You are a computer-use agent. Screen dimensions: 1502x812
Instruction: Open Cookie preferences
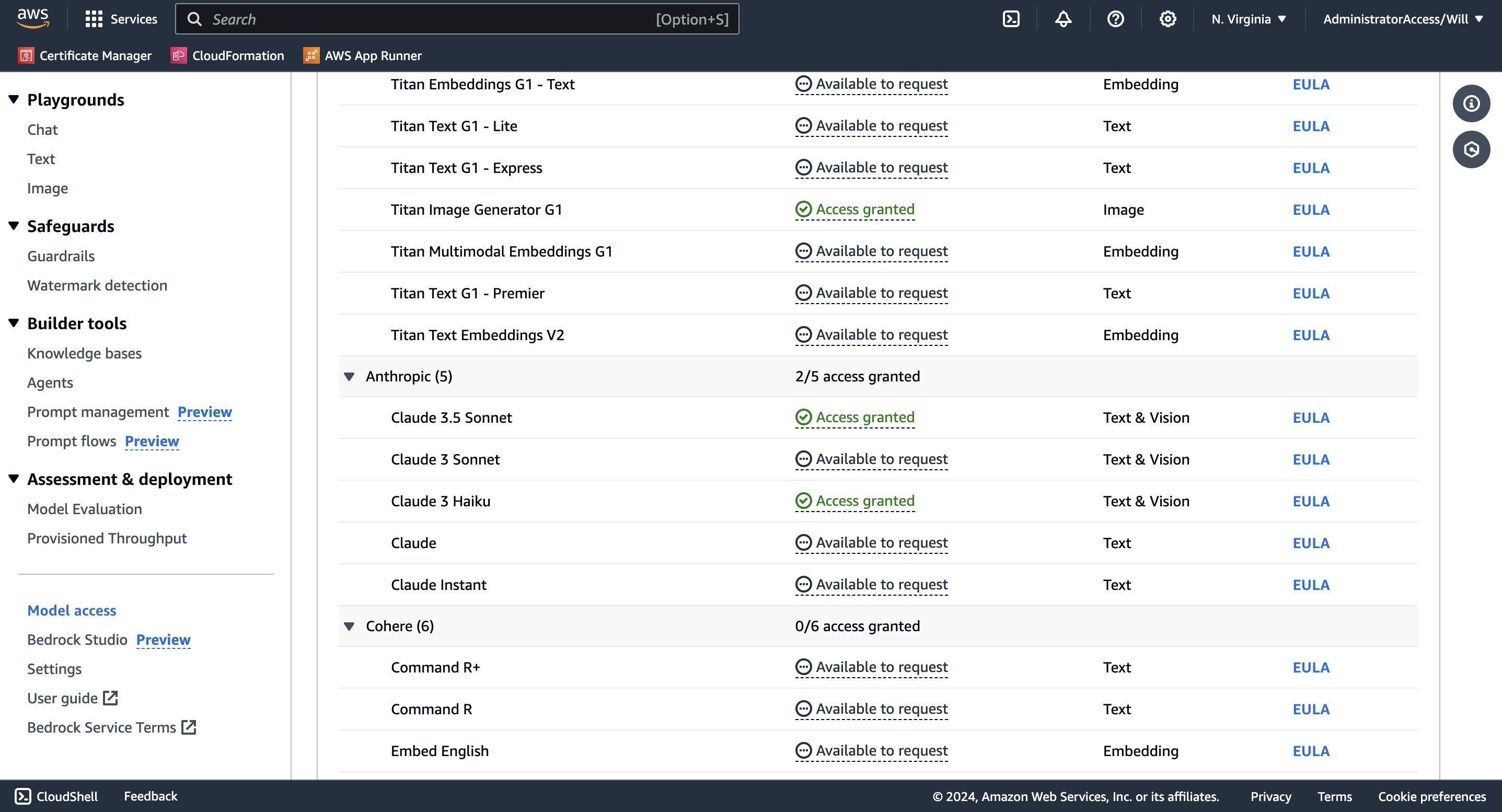[1431, 796]
